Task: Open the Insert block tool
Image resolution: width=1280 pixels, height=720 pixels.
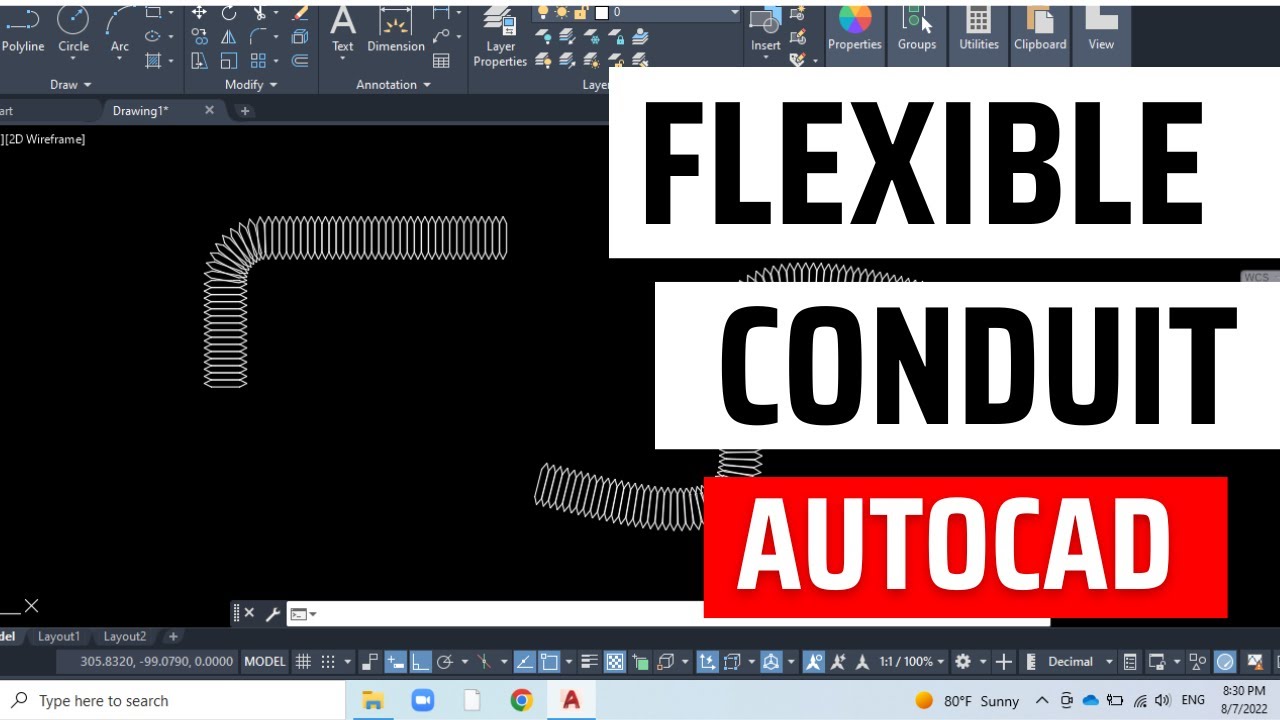Action: tap(766, 30)
